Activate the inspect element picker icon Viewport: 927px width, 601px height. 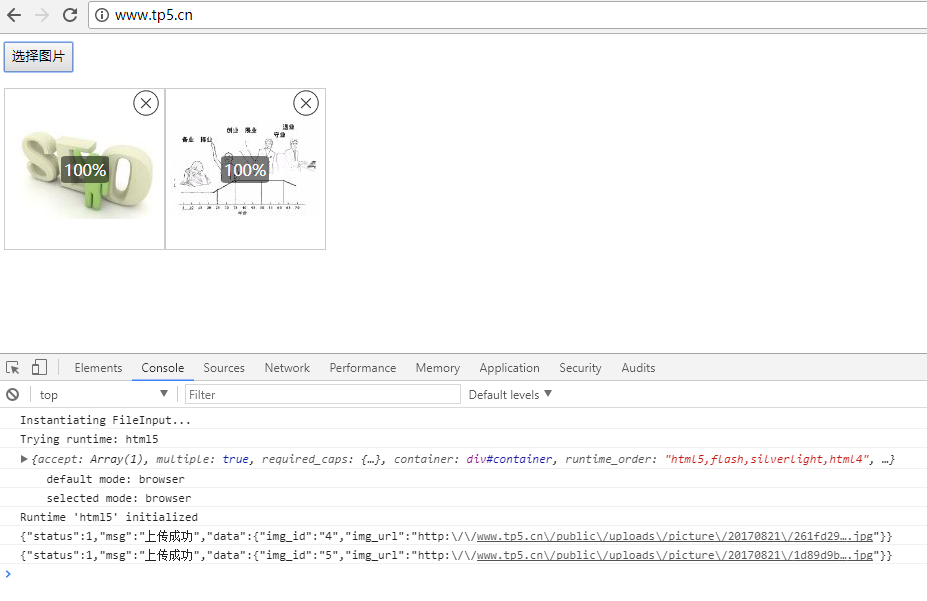tap(13, 368)
